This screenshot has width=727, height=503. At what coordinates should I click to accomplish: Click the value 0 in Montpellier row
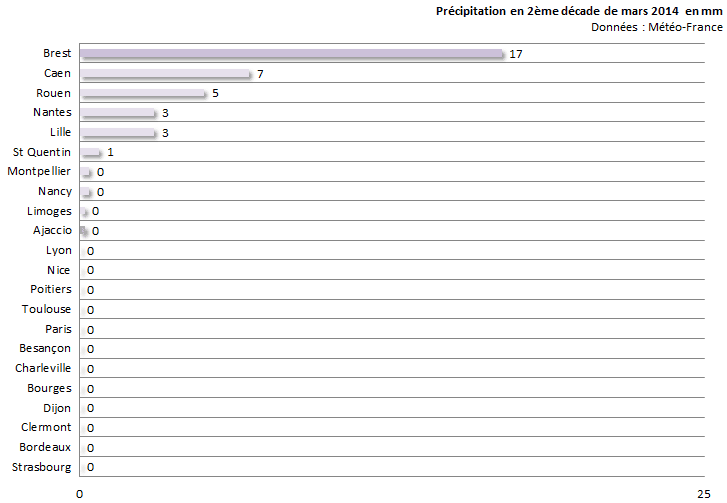(x=101, y=172)
